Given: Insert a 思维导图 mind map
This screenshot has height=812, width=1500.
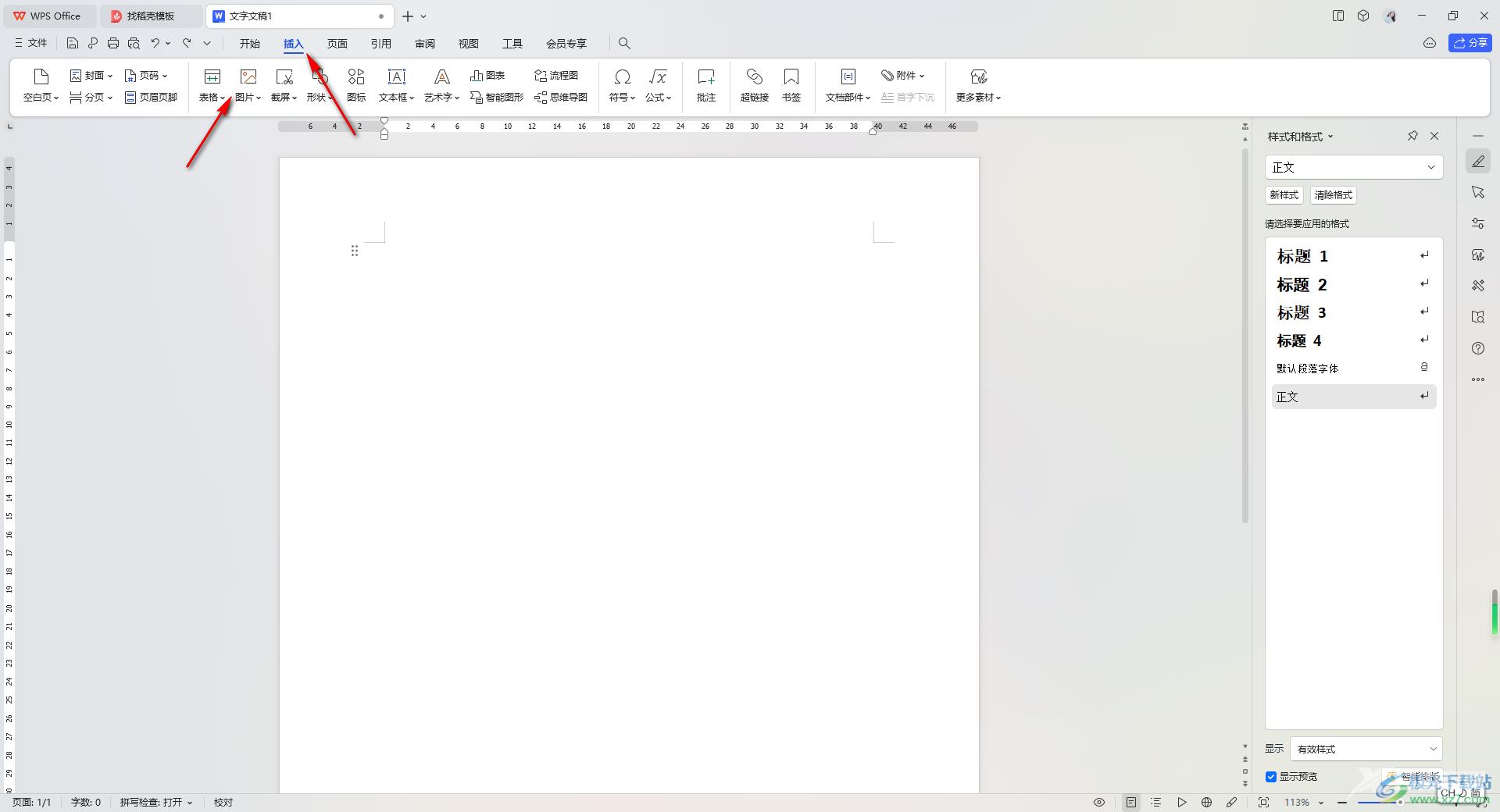Looking at the screenshot, I should coord(561,98).
